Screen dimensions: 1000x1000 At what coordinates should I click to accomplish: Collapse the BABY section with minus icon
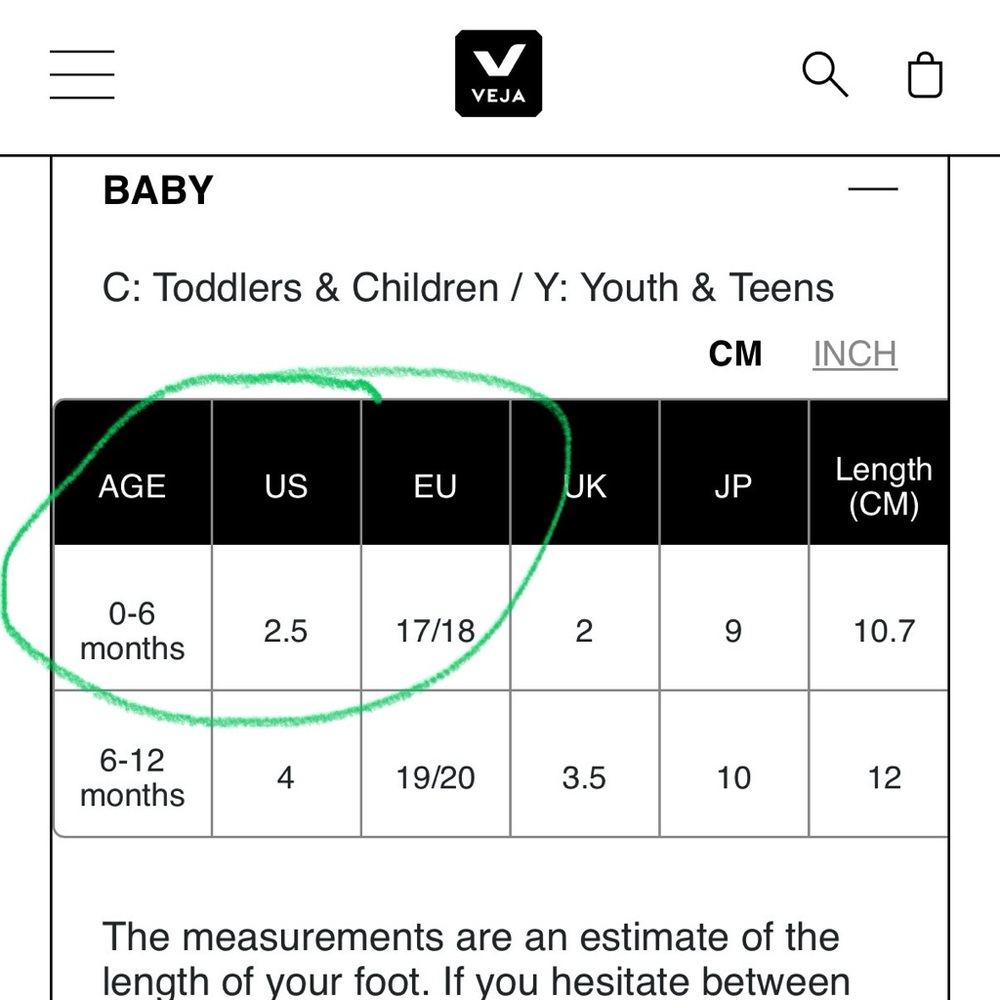tap(872, 189)
